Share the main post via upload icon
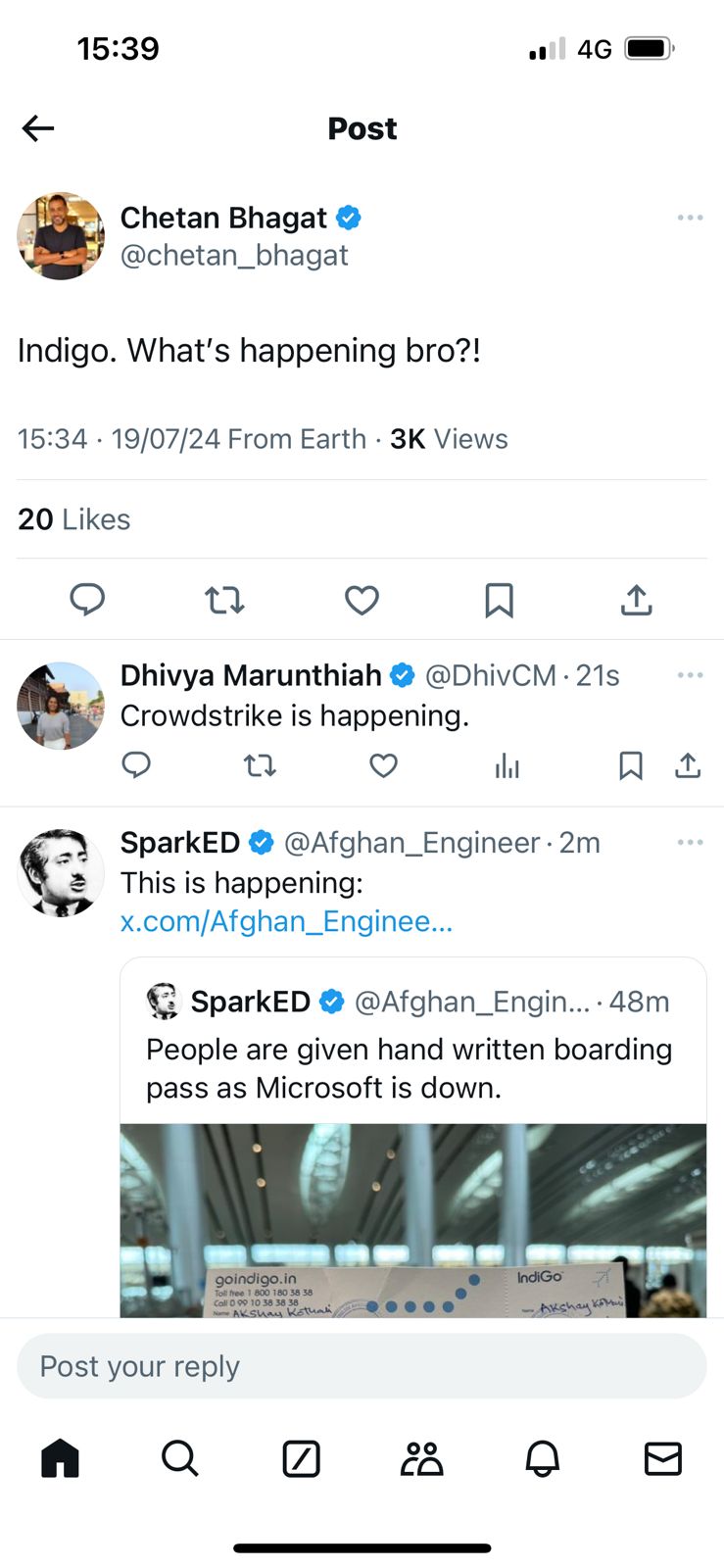This screenshot has height=1568, width=724. [x=636, y=600]
